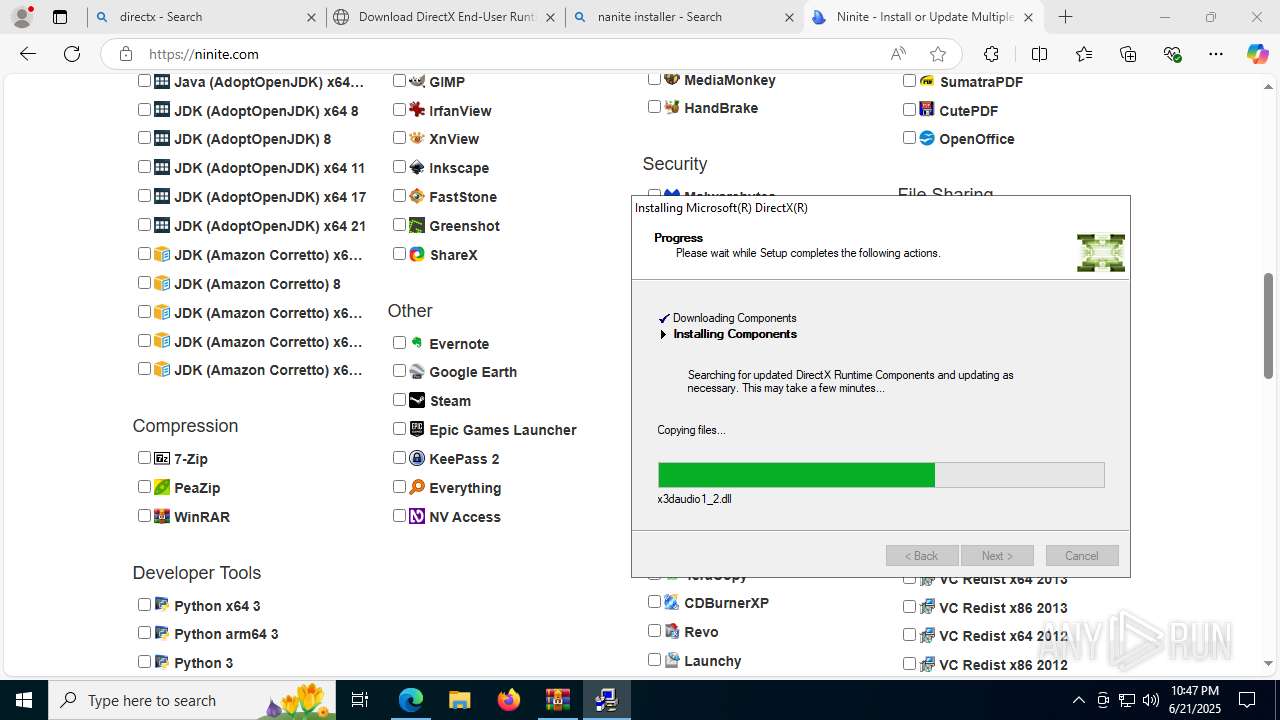Click the Steam icon
This screenshot has height=720, width=1280.
417,400
